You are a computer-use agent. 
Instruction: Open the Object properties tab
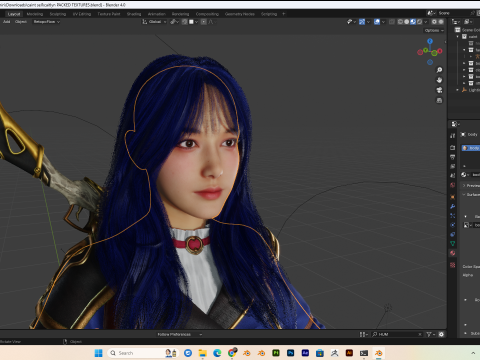pos(453,197)
